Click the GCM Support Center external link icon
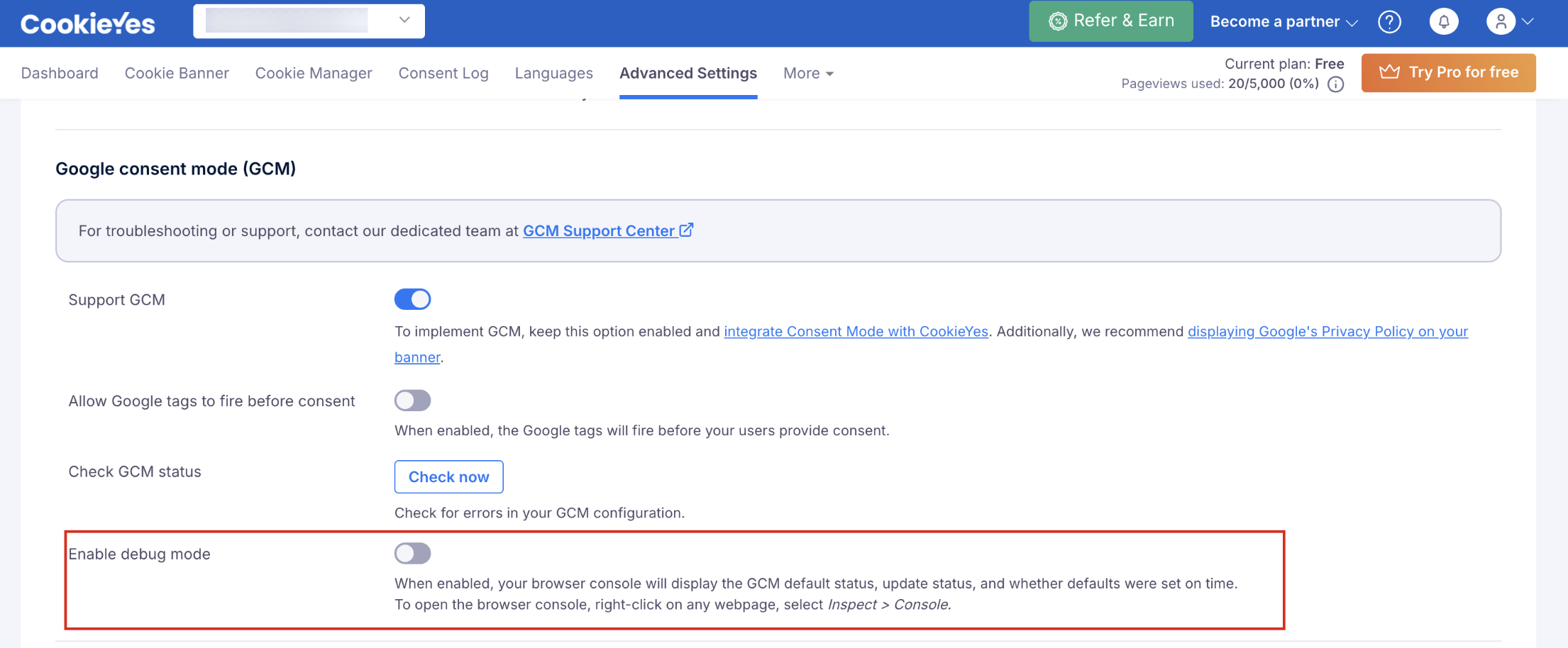Screen dimensions: 1568x648 click(x=686, y=230)
